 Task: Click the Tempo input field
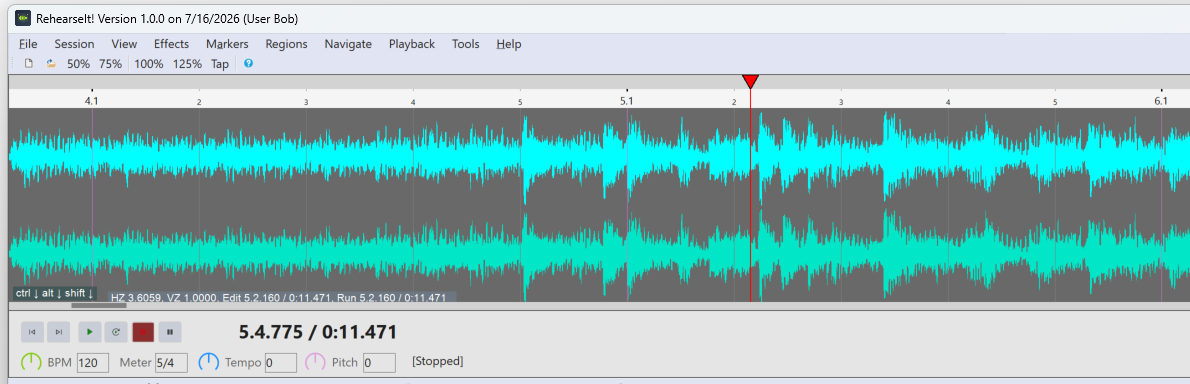click(x=281, y=363)
